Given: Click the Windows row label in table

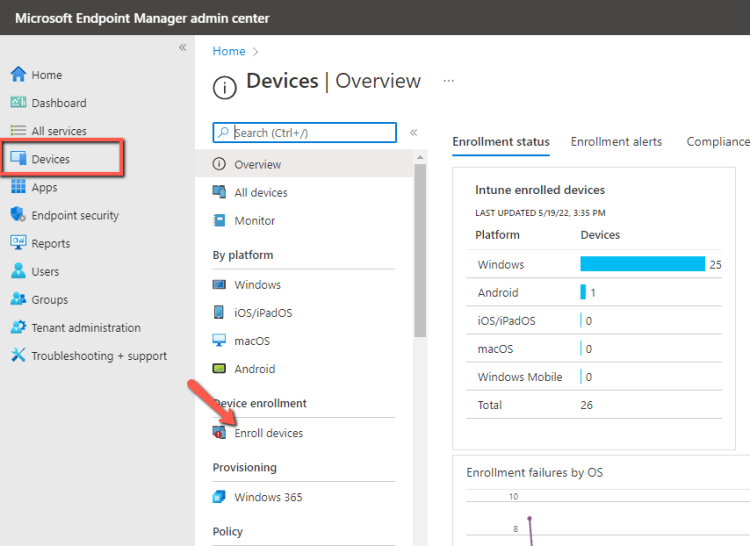Looking at the screenshot, I should click(501, 264).
